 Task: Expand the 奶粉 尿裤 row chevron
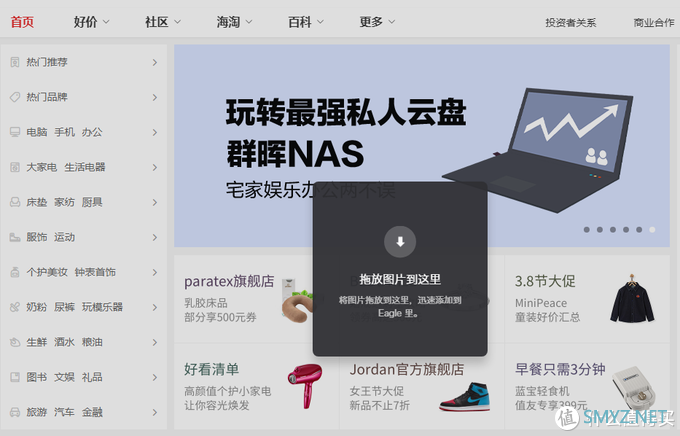155,308
